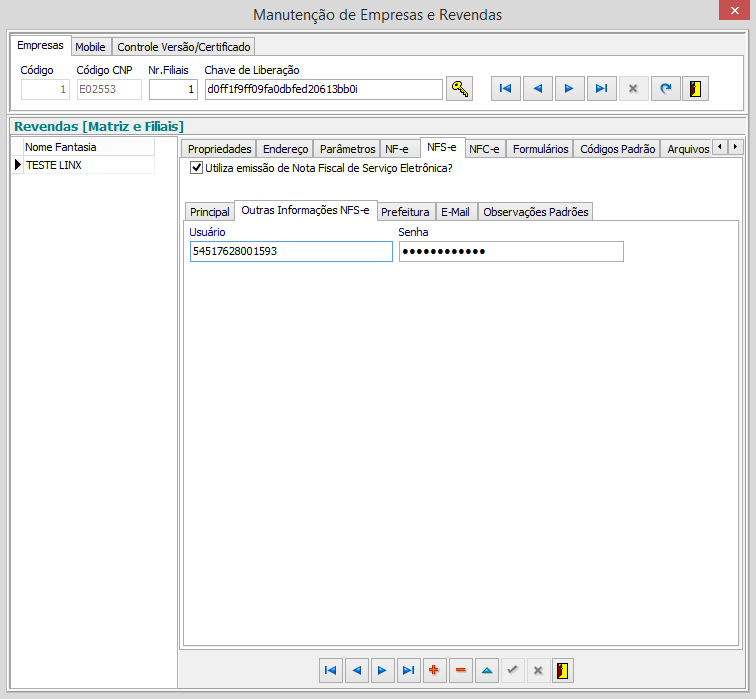This screenshot has width=756, height=699.
Task: Click the Chave de Liberação field
Action: pyautogui.click(x=324, y=89)
